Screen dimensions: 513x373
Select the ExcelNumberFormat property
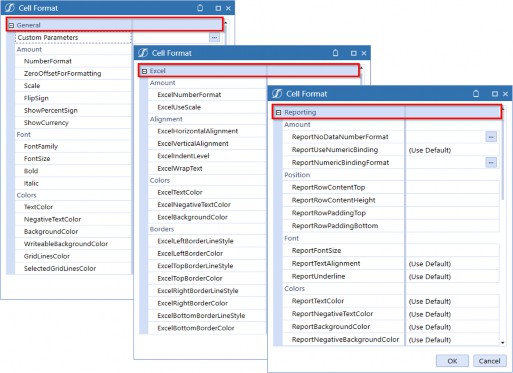[189, 95]
